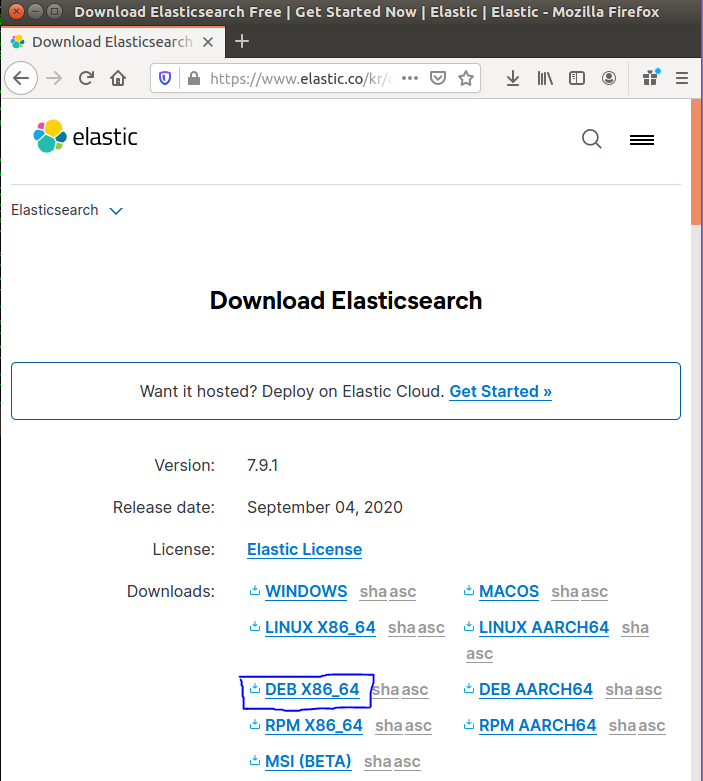View site security padlock details
The image size is (703, 781).
pyautogui.click(x=194, y=78)
